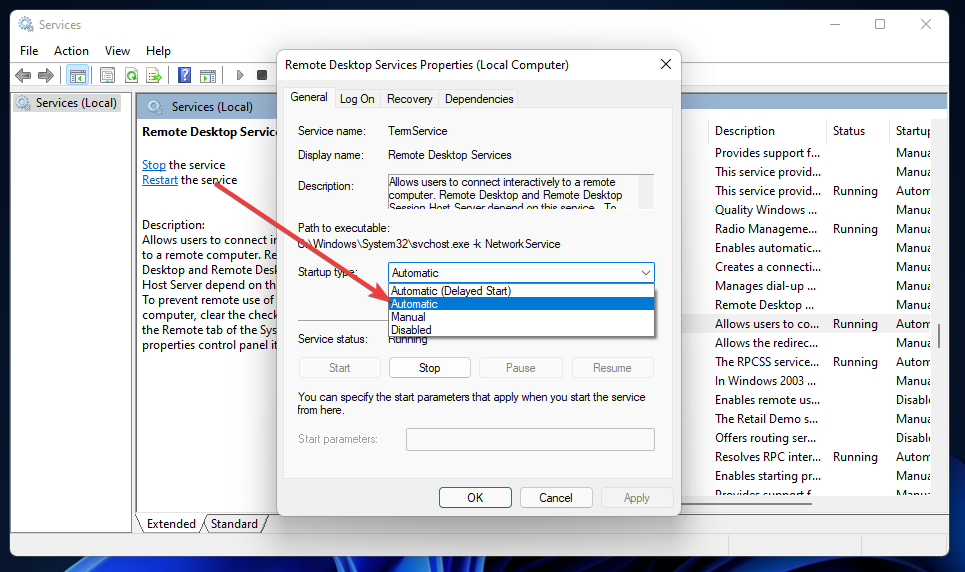Viewport: 965px width, 572px height.
Task: Click the Pause service button
Action: tap(521, 368)
